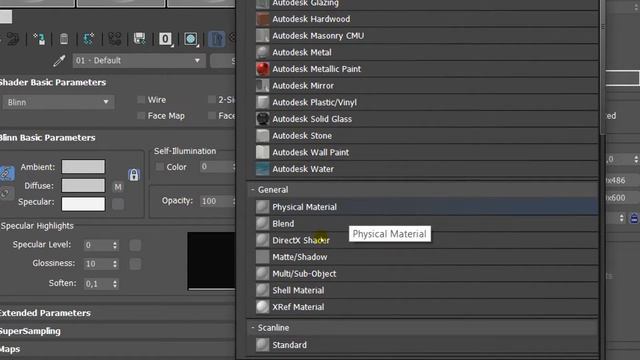640x360 pixels.
Task: Enable the Wire checkbox
Action: (141, 100)
